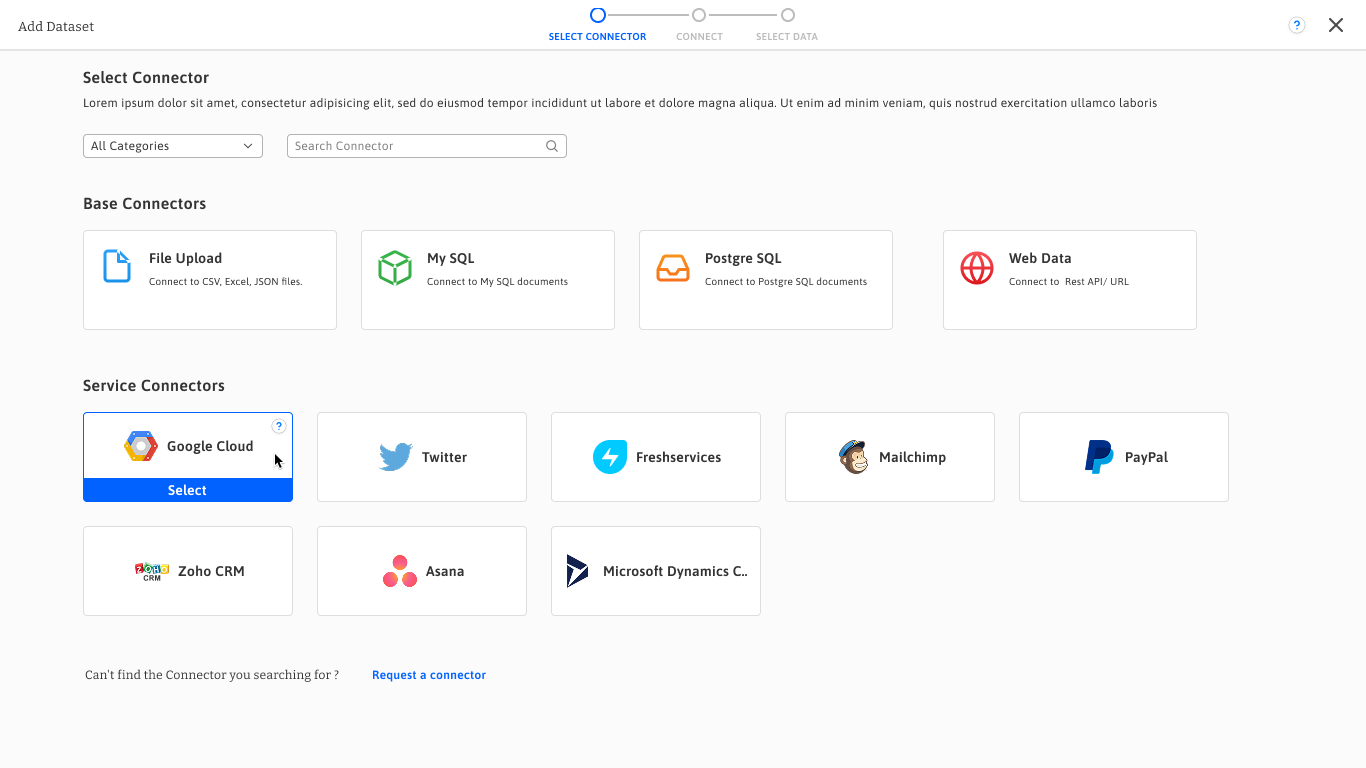Image resolution: width=1366 pixels, height=768 pixels.
Task: Choose the My SQL connector title
Action: pos(451,258)
